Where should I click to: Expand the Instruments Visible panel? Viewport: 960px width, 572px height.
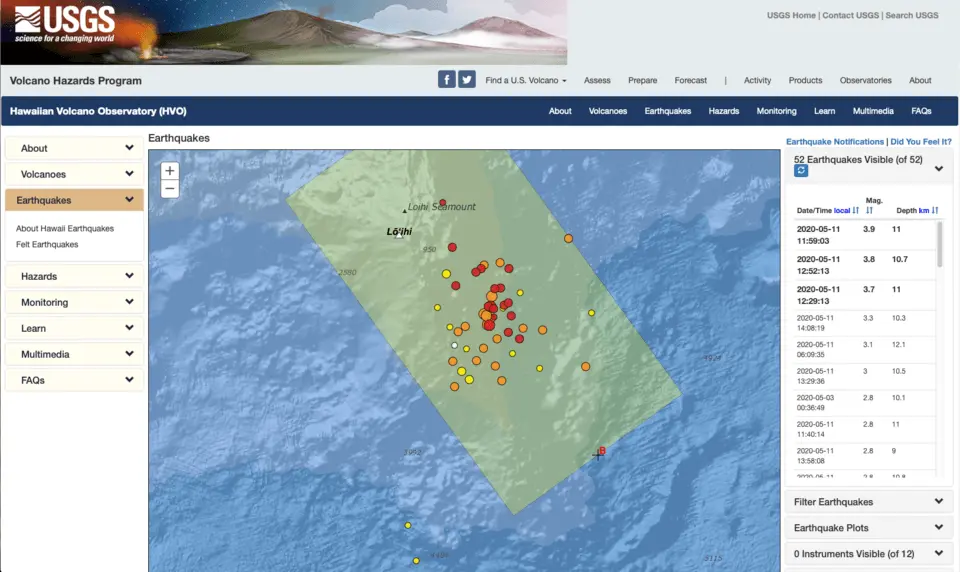[x=866, y=554]
